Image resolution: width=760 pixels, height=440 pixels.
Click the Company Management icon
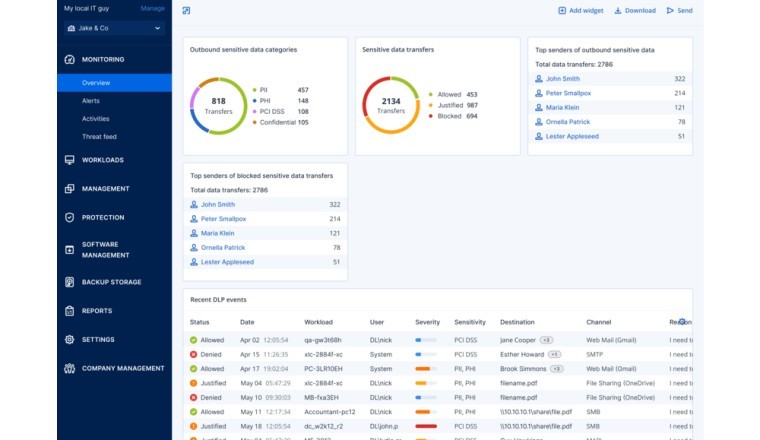[69, 368]
